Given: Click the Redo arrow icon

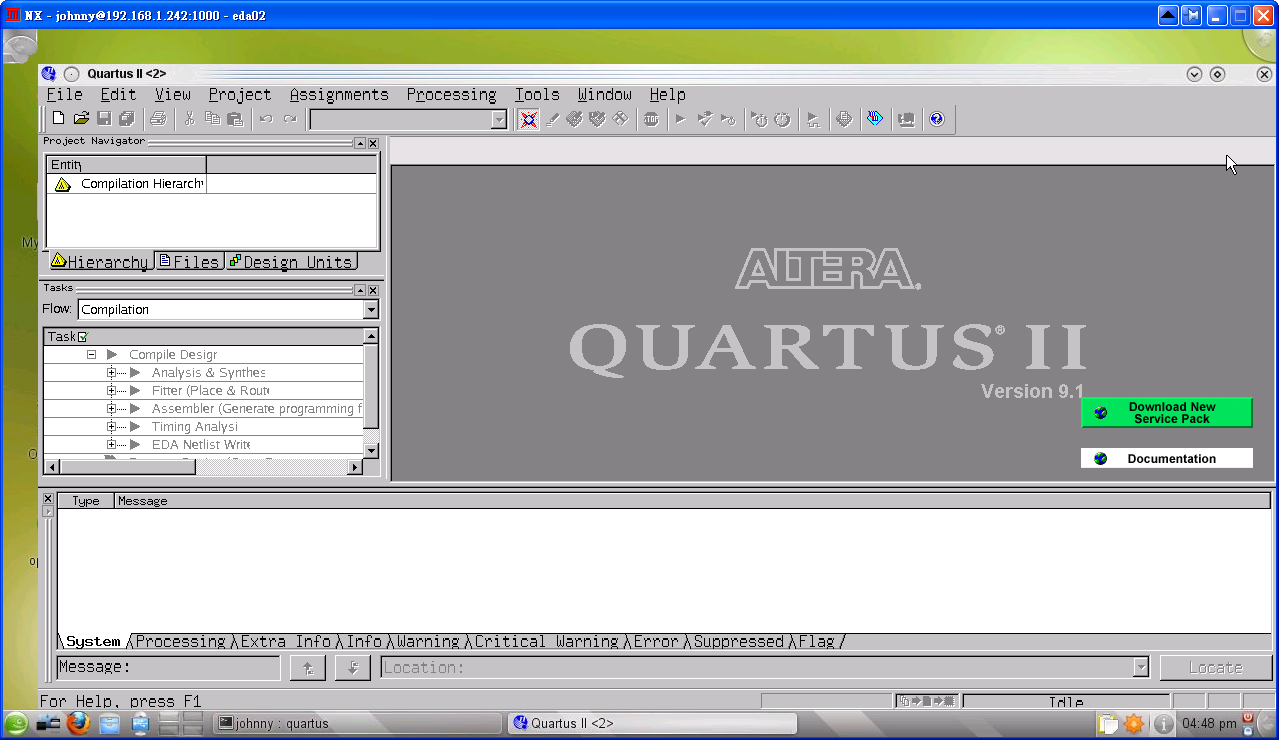Looking at the screenshot, I should [289, 119].
